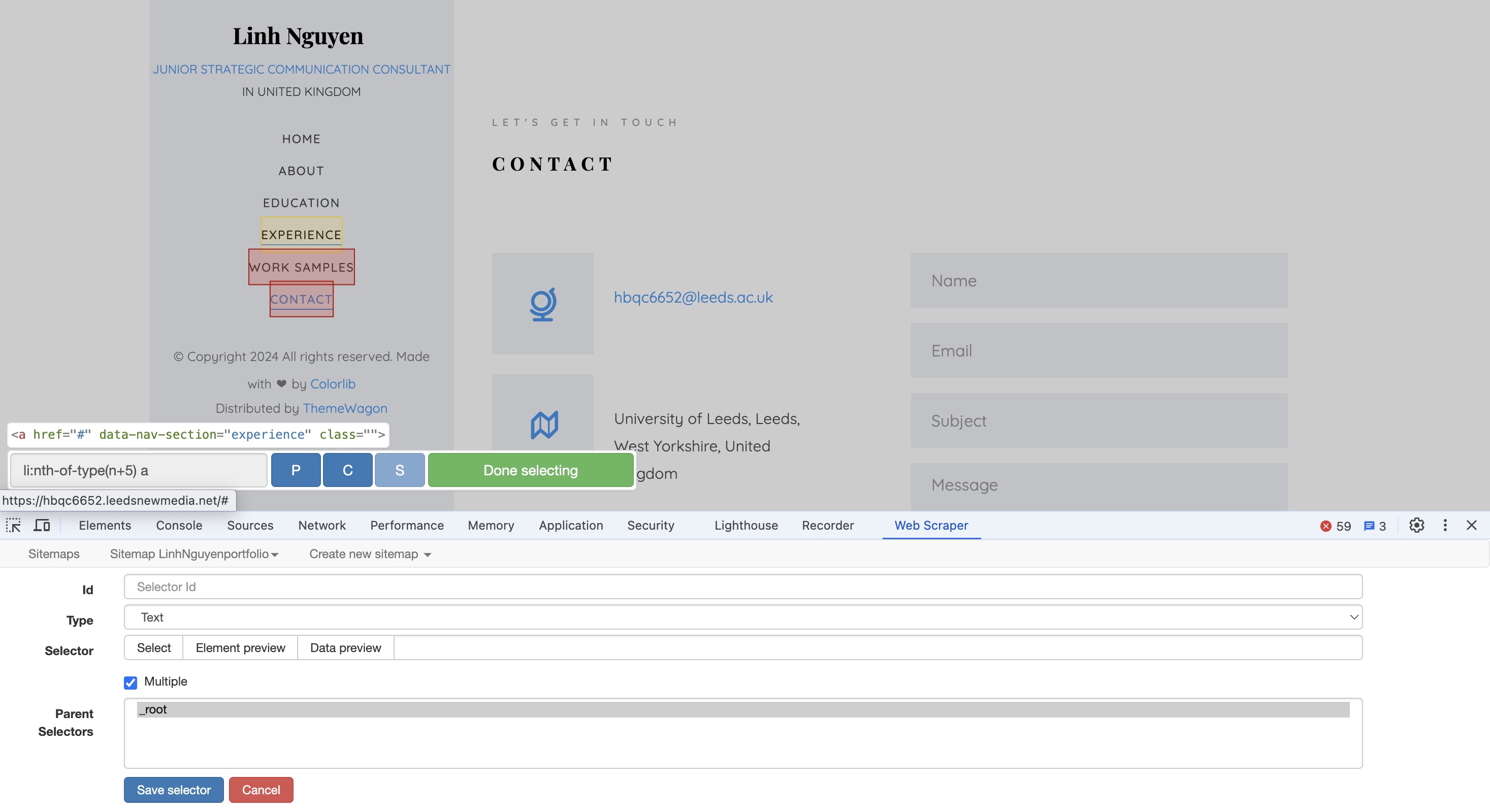
Task: Click the globe icon beside email
Action: (542, 304)
